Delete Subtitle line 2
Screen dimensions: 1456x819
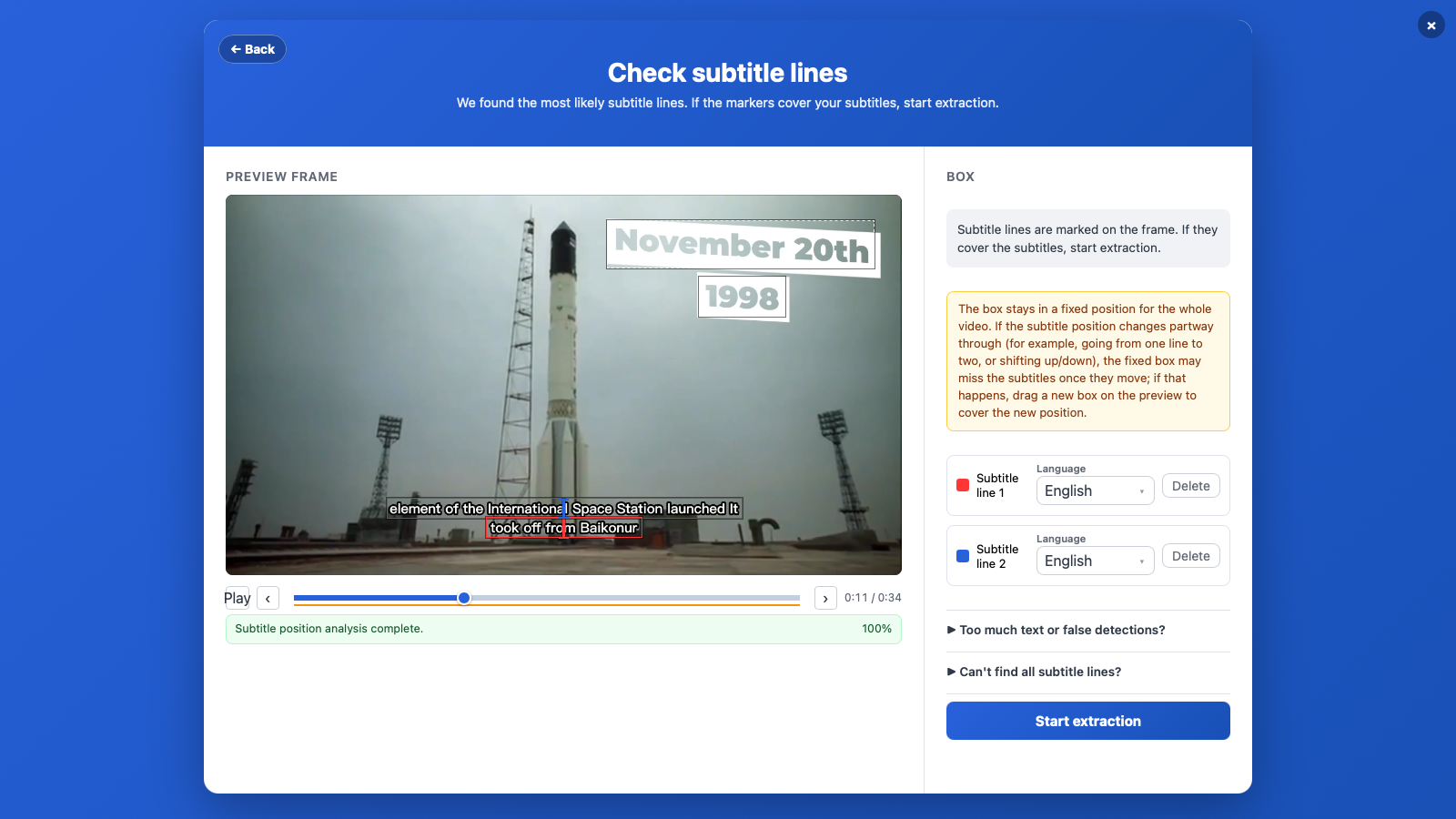1190,556
